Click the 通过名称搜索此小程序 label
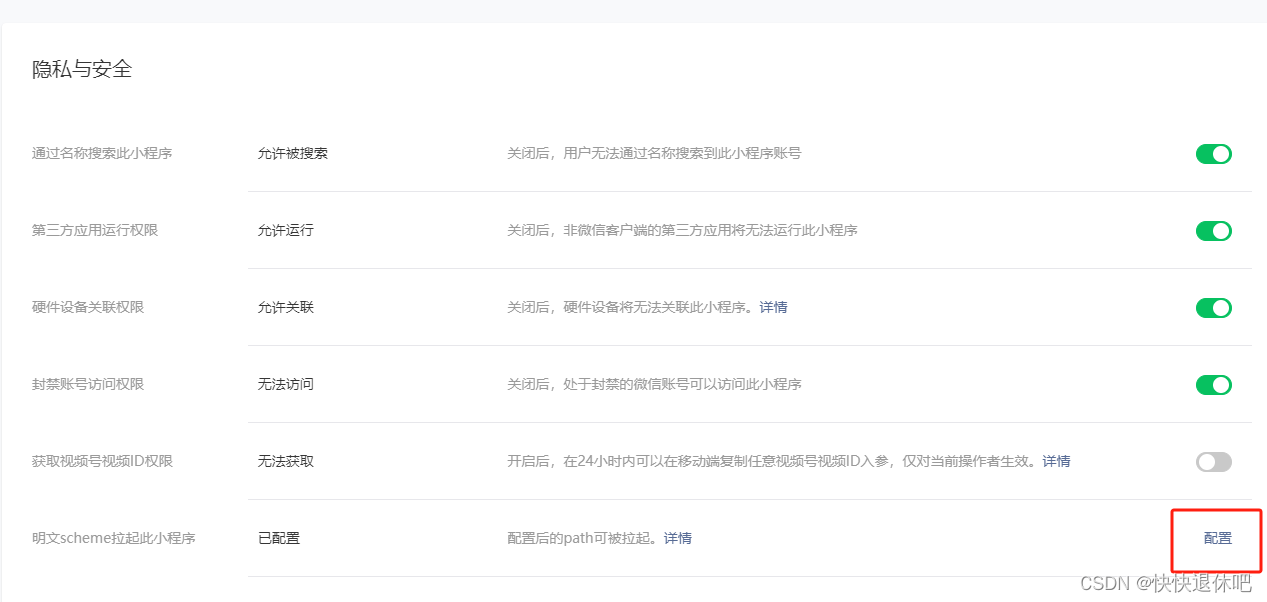This screenshot has width=1267, height=602. point(99,153)
